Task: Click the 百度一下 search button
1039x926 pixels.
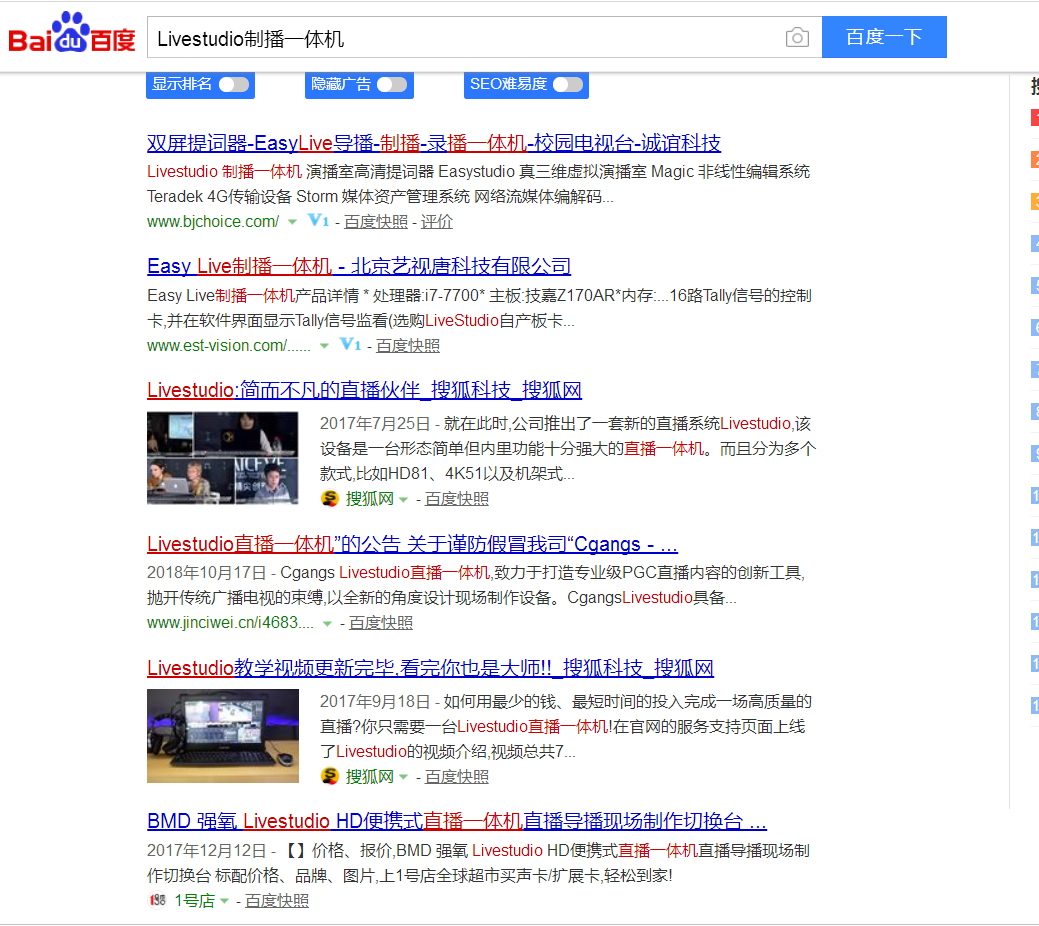Action: [x=884, y=37]
